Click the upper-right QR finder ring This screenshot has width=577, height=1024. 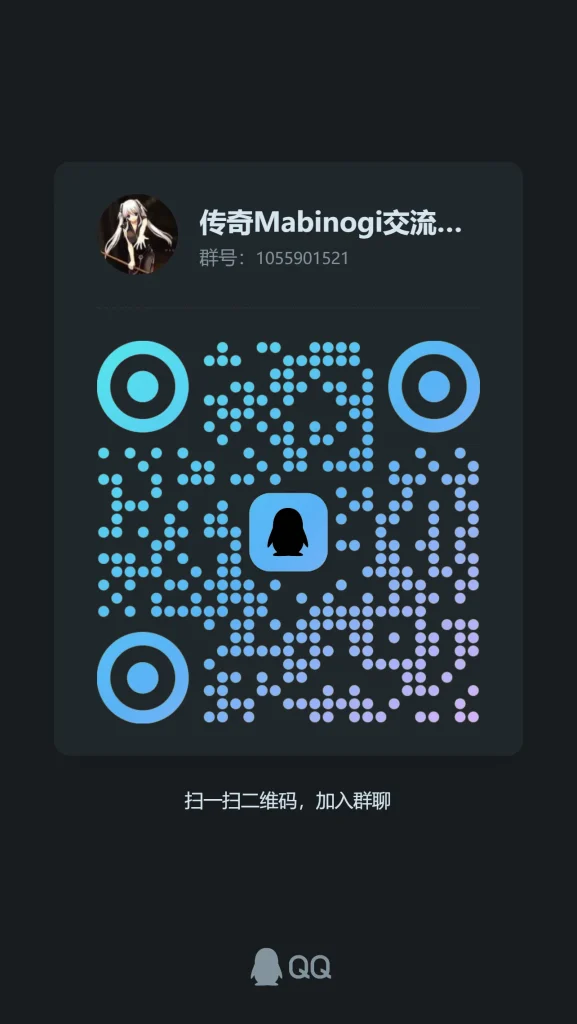click(x=434, y=387)
